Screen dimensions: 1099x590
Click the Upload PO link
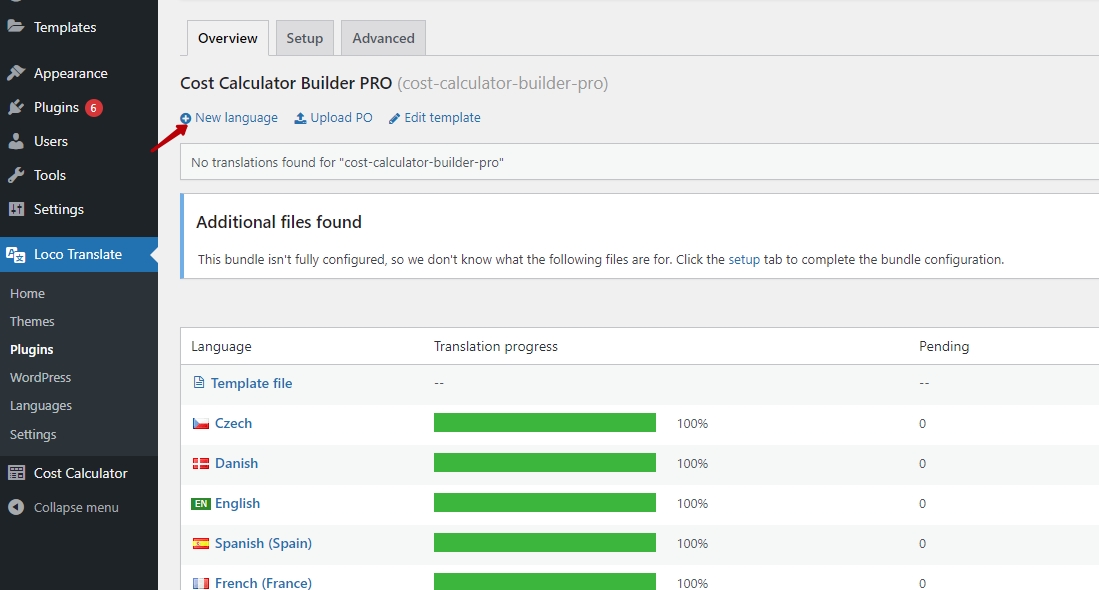click(341, 118)
